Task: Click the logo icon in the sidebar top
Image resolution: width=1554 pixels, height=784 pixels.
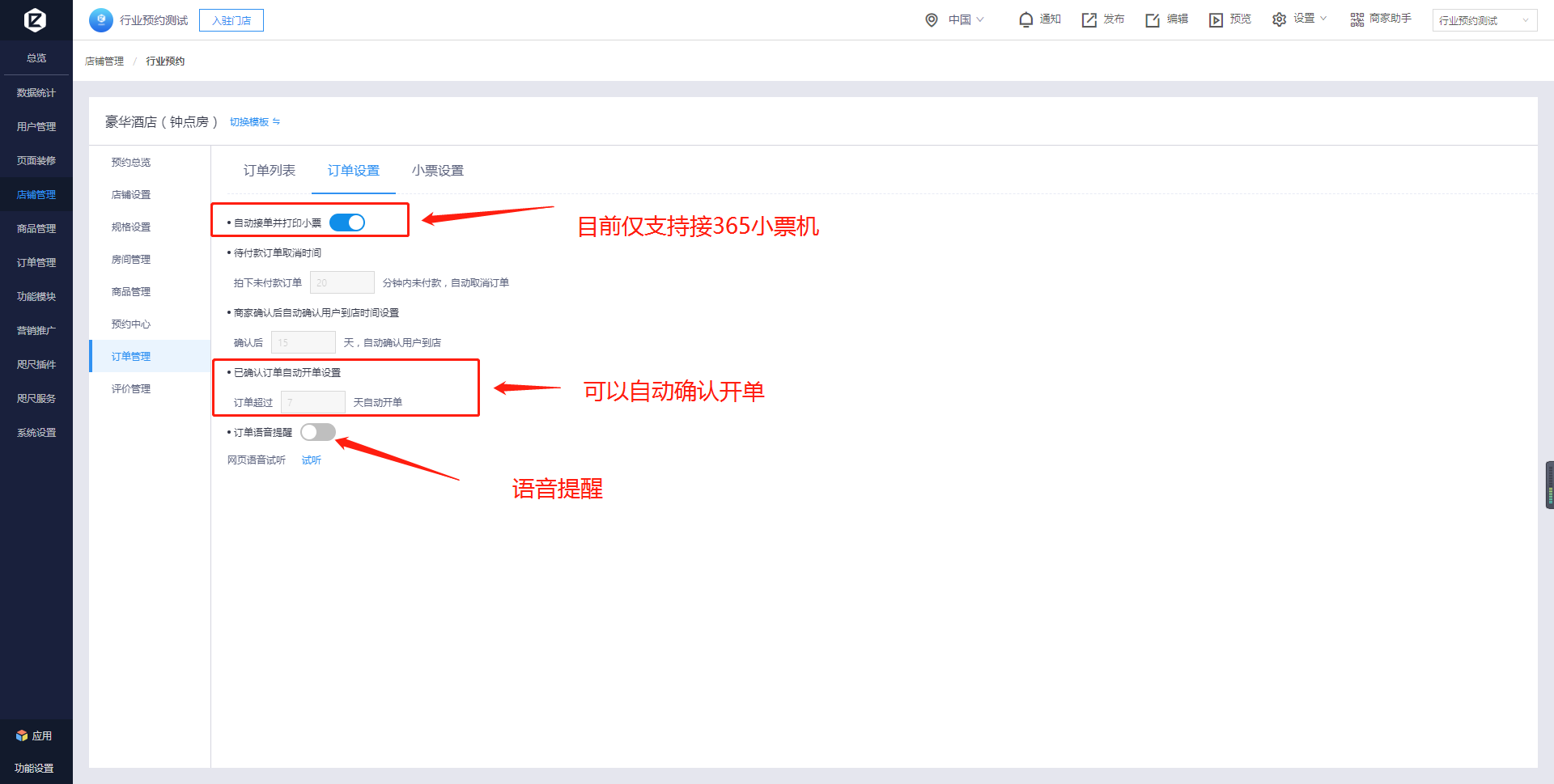Action: (35, 19)
